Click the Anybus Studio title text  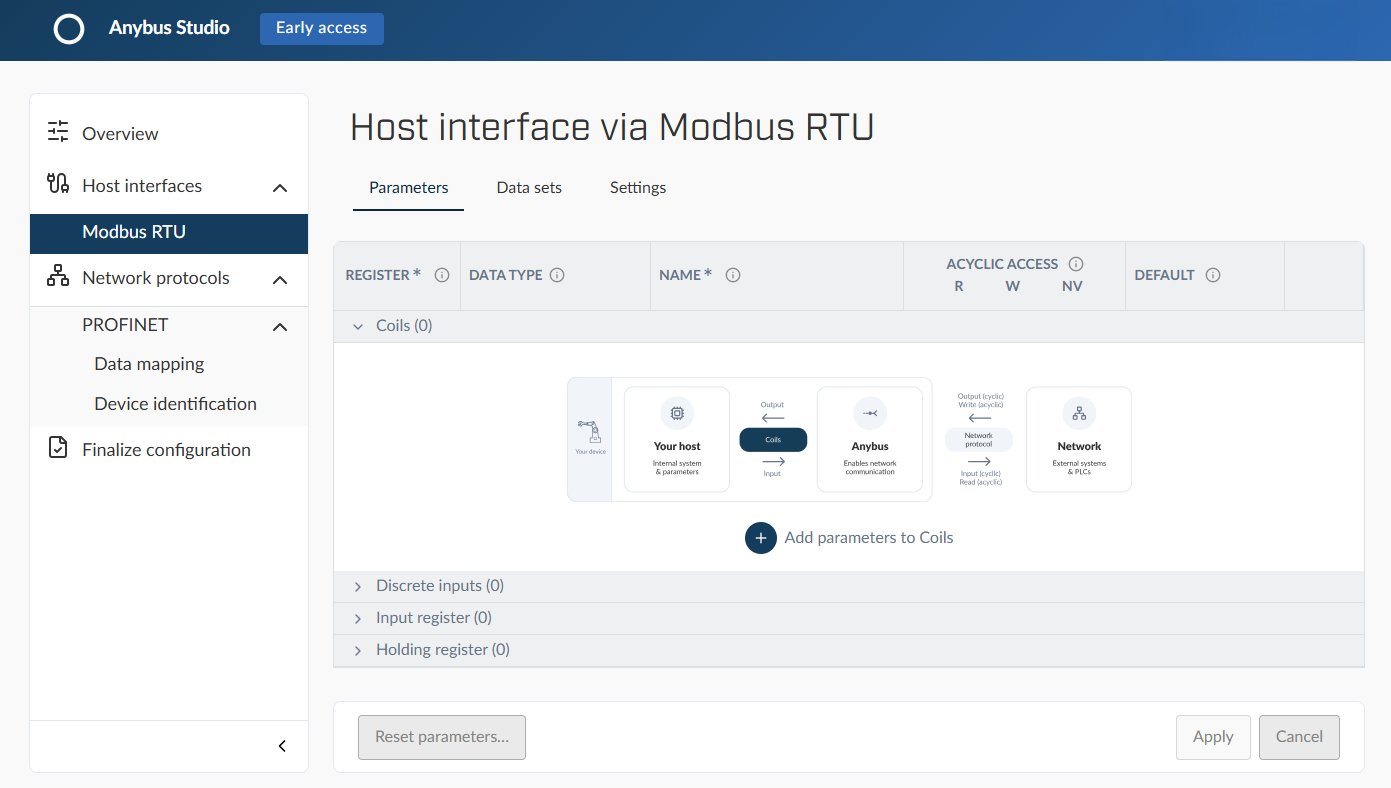point(169,28)
